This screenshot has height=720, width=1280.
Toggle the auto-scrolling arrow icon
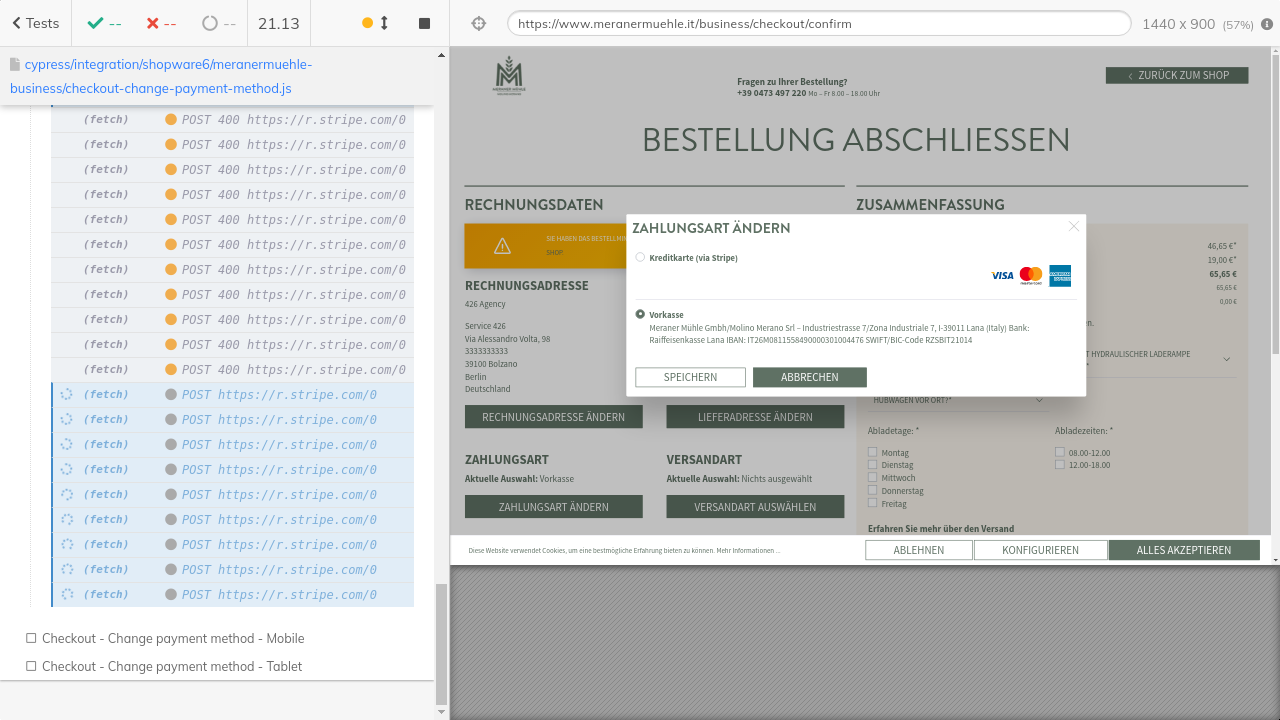tap(384, 23)
